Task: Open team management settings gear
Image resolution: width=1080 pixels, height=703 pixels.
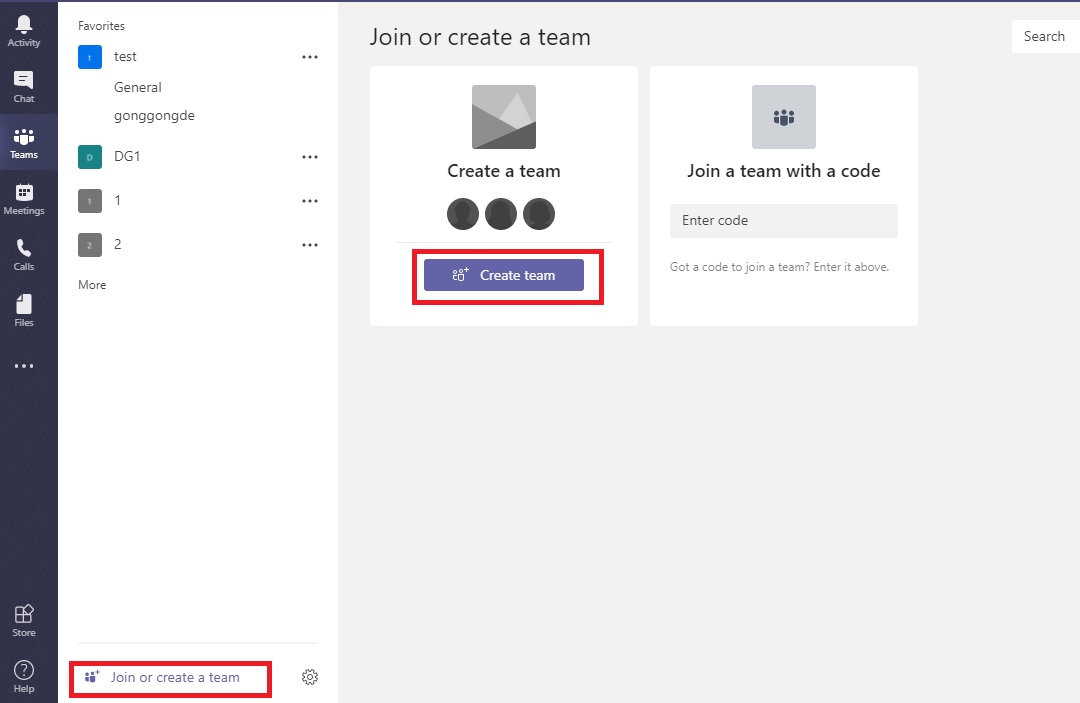Action: point(310,678)
